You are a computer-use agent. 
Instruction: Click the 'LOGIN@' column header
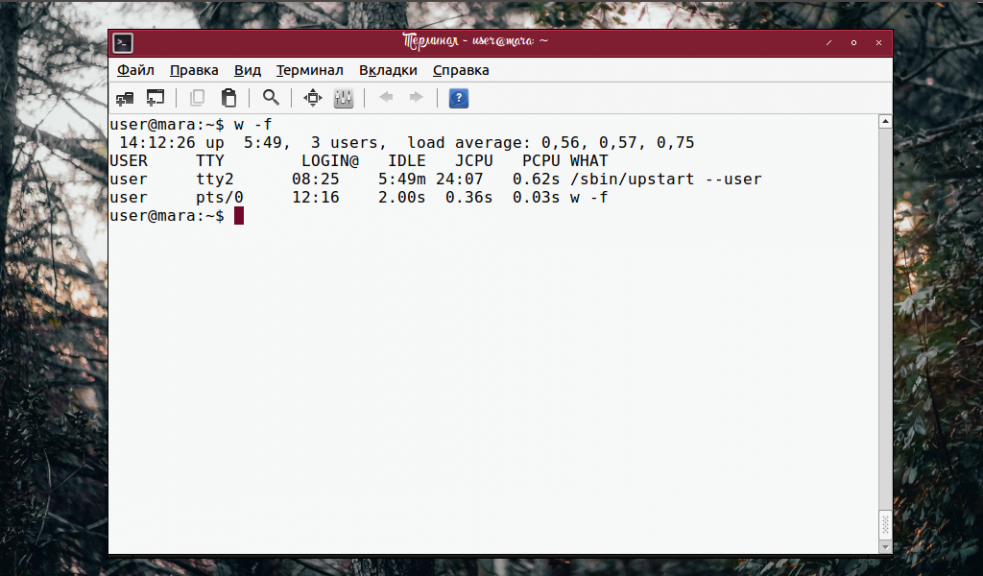pyautogui.click(x=330, y=161)
